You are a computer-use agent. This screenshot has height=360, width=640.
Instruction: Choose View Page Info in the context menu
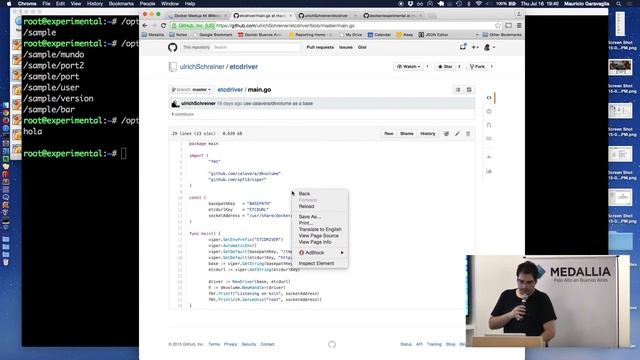(315, 242)
